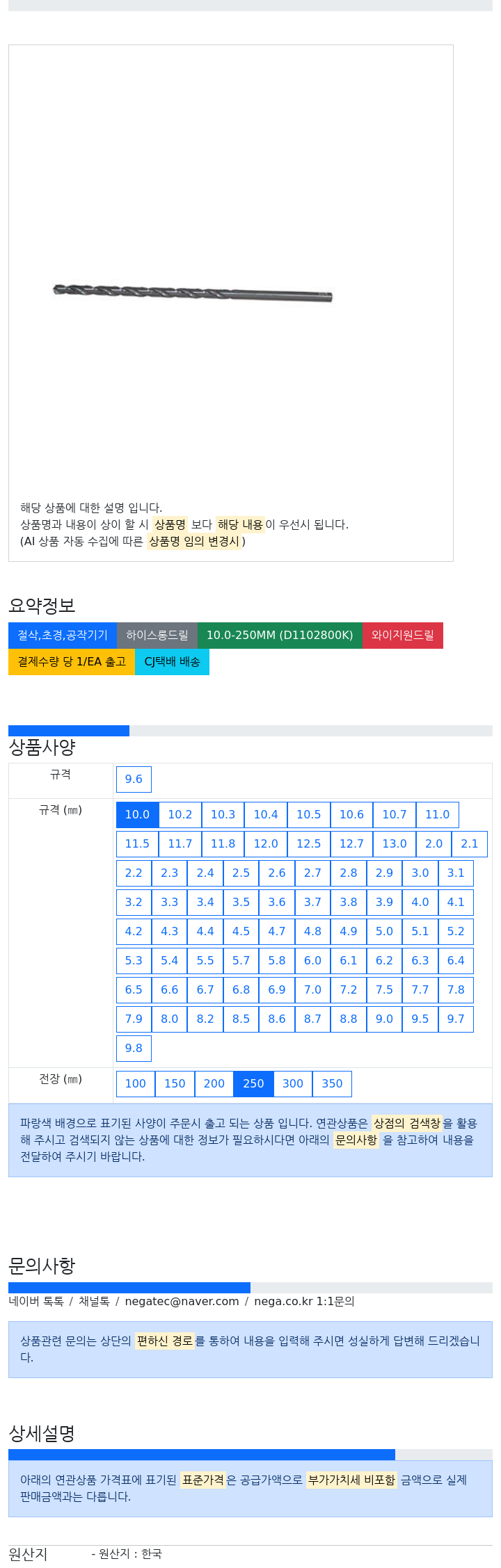
Task: Click the yellow 결제수량 당 1/EA 출고 tag
Action: point(72,661)
